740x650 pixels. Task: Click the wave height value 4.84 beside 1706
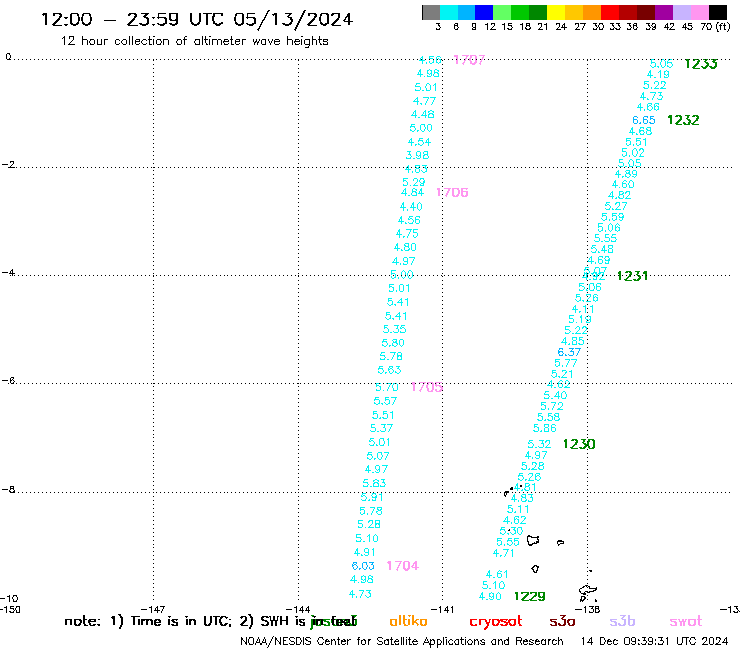412,193
